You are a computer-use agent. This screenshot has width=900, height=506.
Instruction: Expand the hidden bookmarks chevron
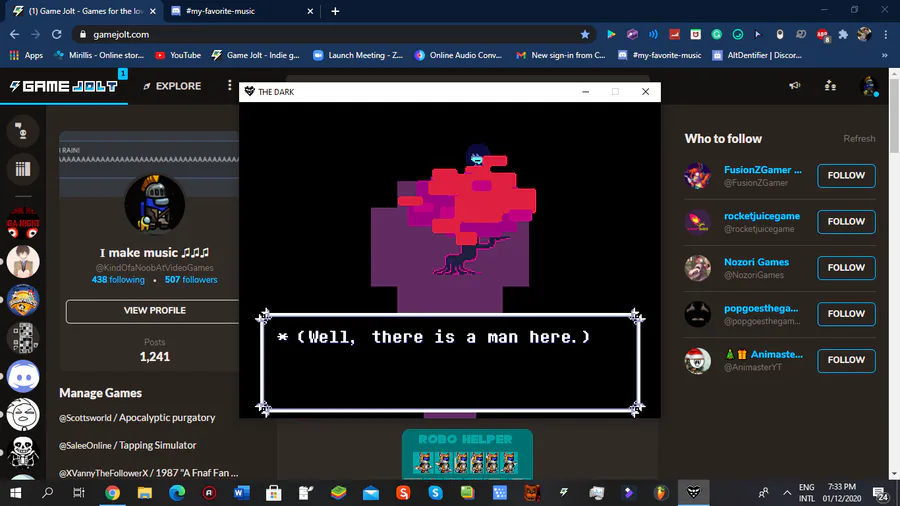[885, 55]
